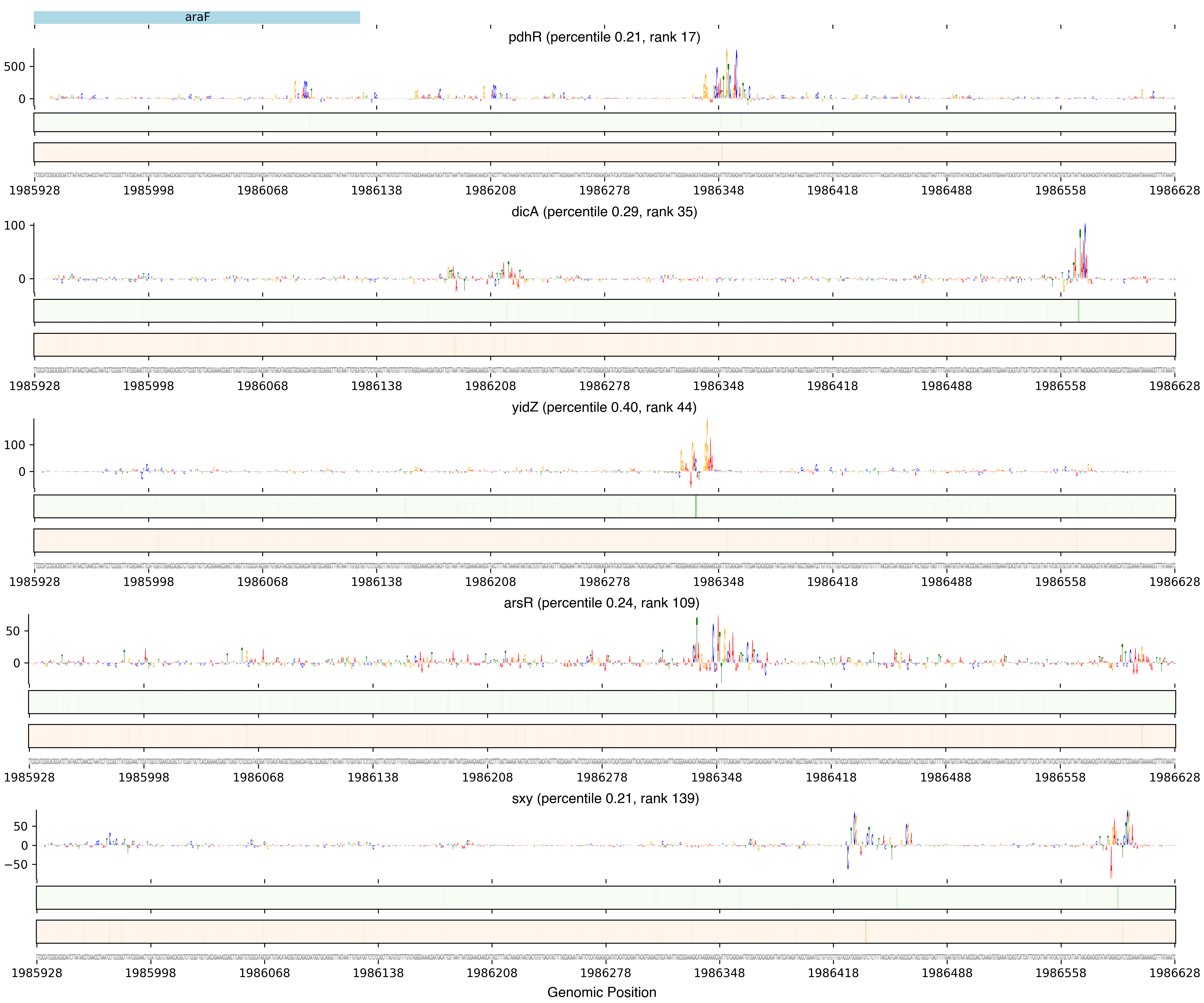Click the yidZ percentile 0.40 title
The height and width of the screenshot is (1003, 1204).
click(x=604, y=407)
